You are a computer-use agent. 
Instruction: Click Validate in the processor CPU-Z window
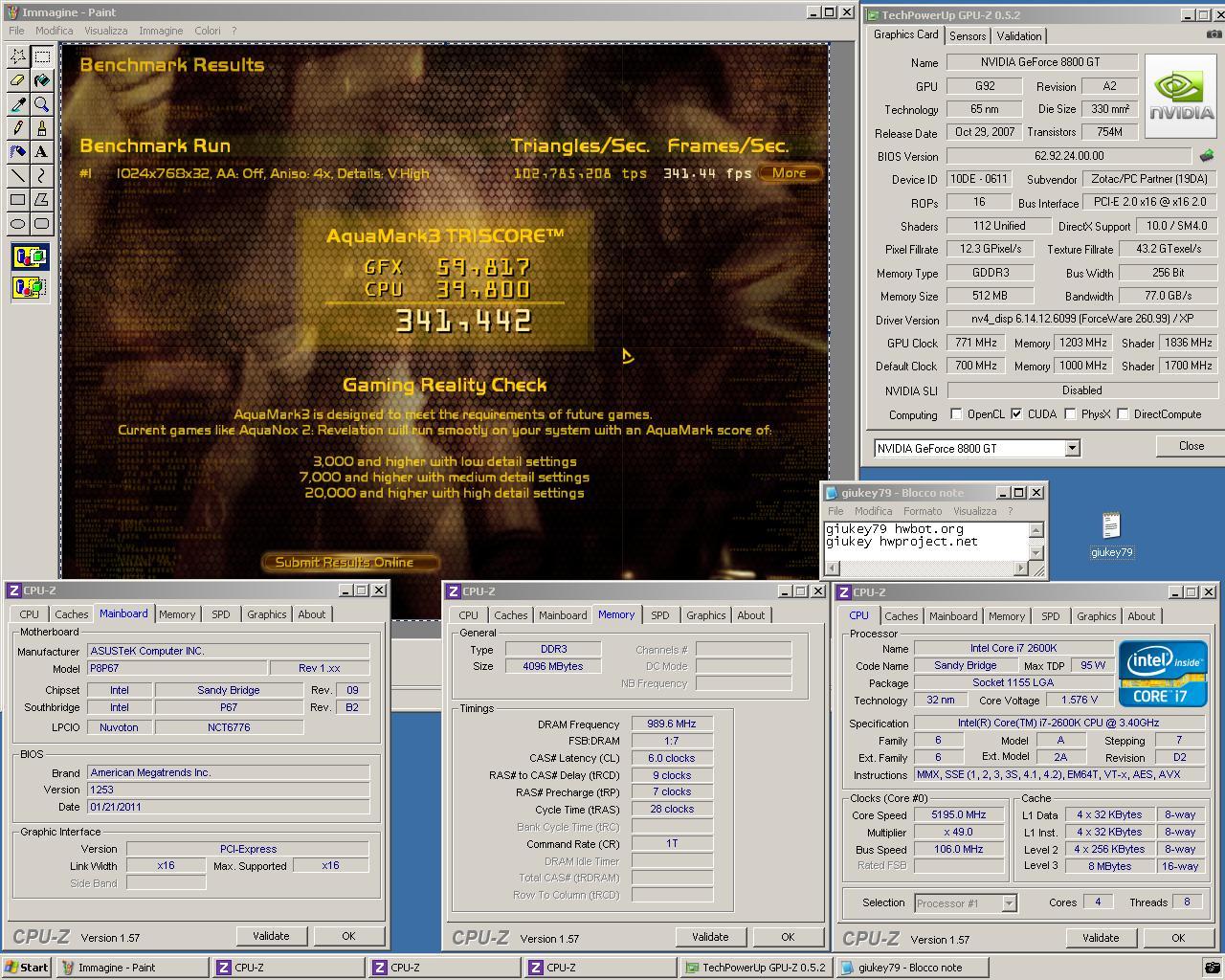(x=1101, y=938)
